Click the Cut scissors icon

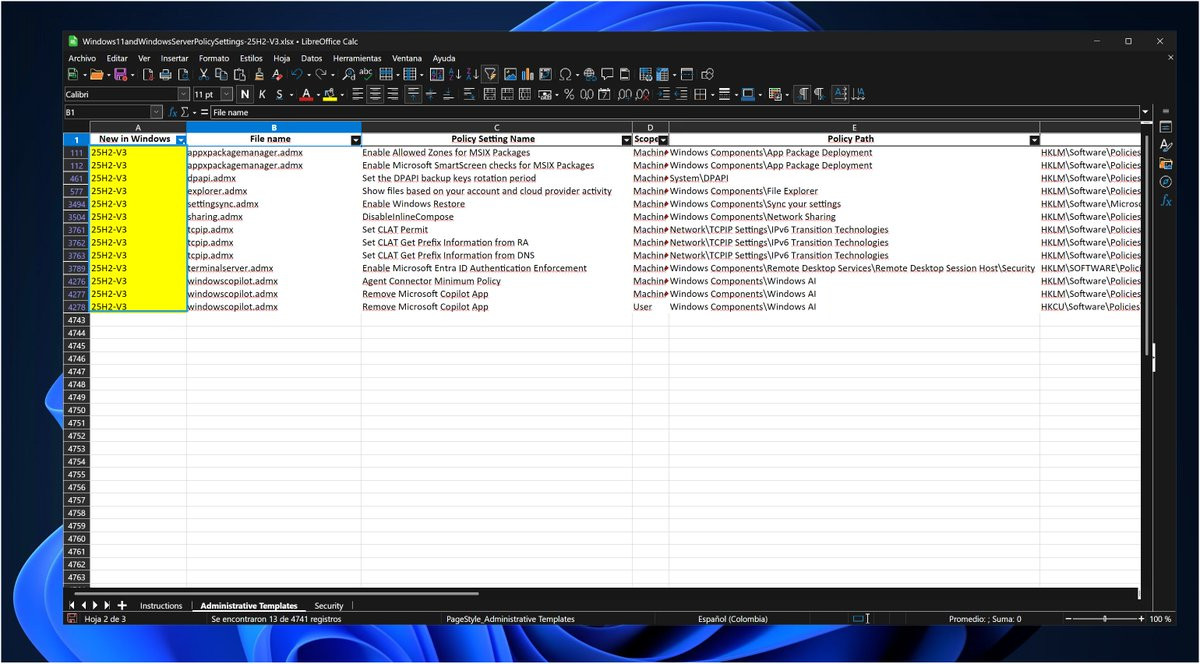point(204,74)
